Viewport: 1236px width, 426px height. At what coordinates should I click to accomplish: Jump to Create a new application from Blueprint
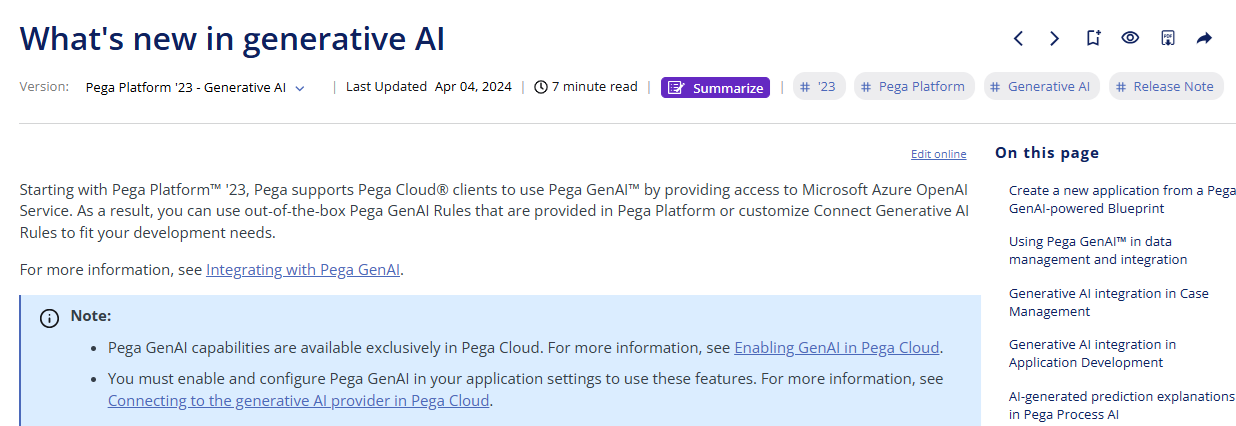[1122, 200]
